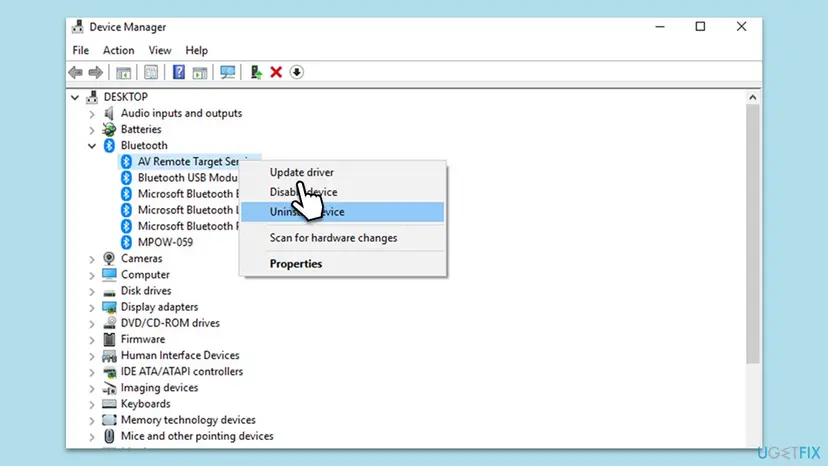Viewport: 828px width, 466px height.
Task: Expand the Batteries chevron
Action: 92,129
